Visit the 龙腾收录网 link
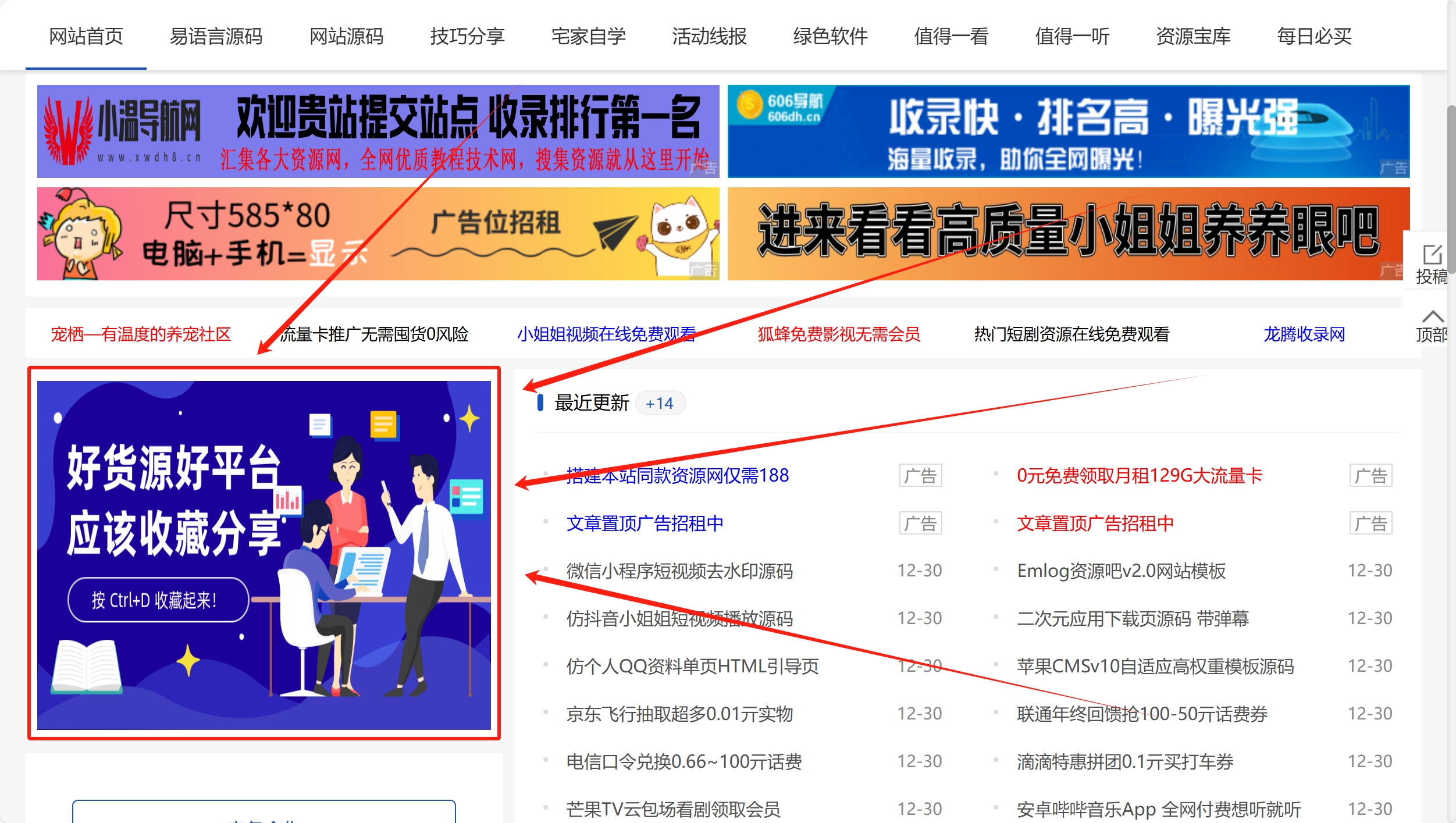1456x823 pixels. [x=1304, y=334]
